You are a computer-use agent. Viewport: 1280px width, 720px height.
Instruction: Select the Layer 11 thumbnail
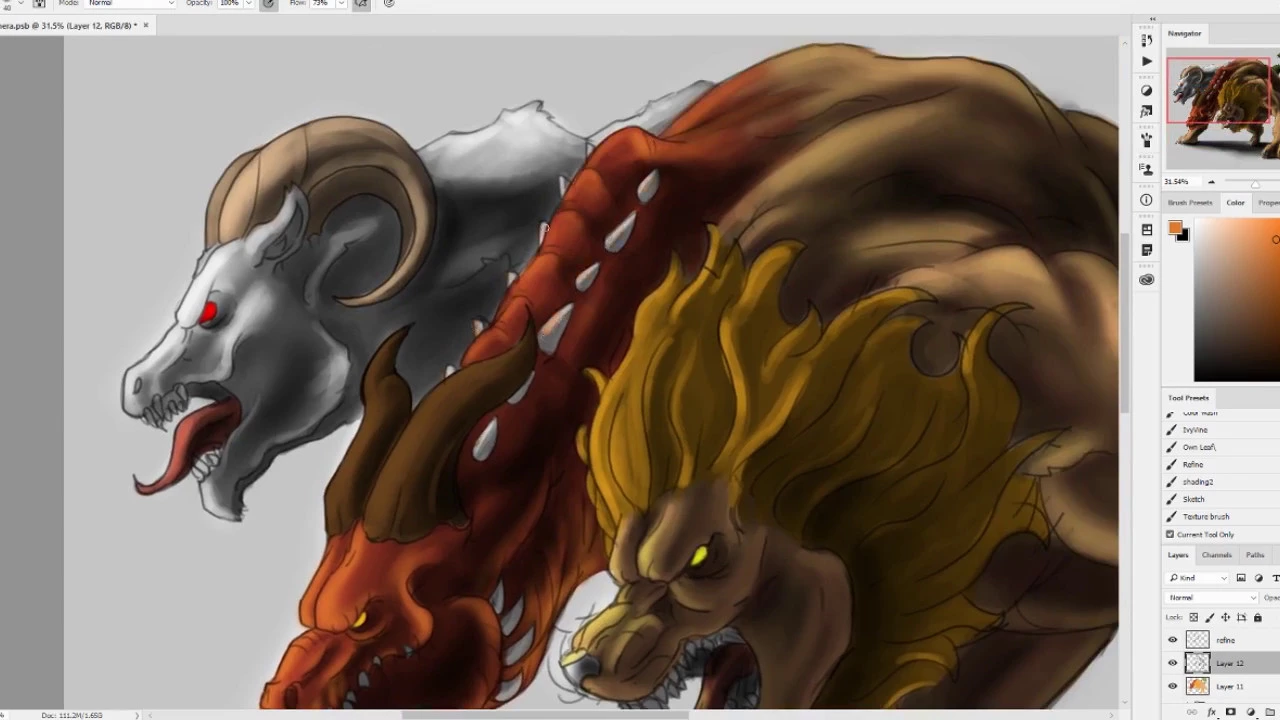point(1197,686)
